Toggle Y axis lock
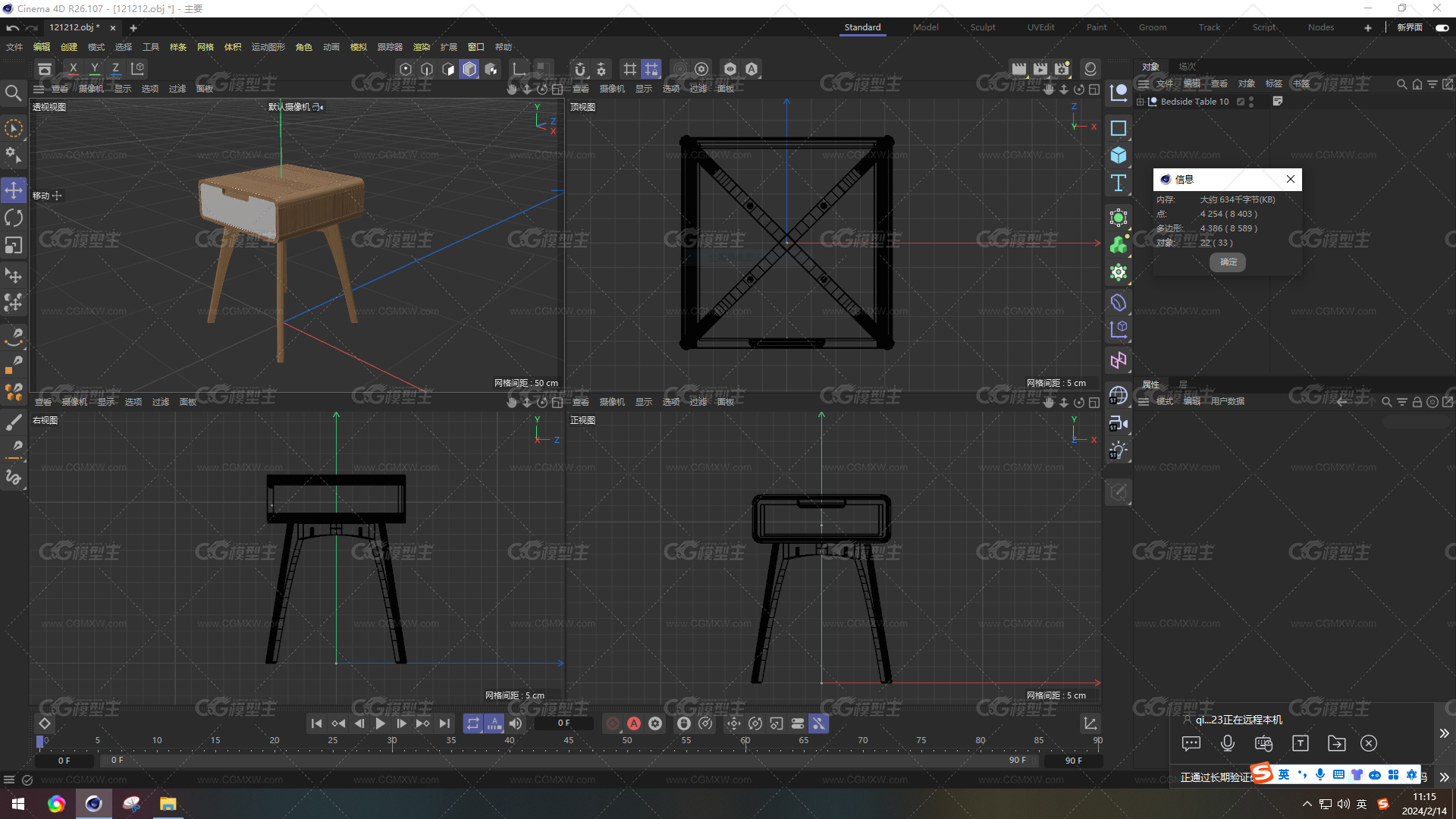Screen dimensions: 1456x819 tap(94, 69)
